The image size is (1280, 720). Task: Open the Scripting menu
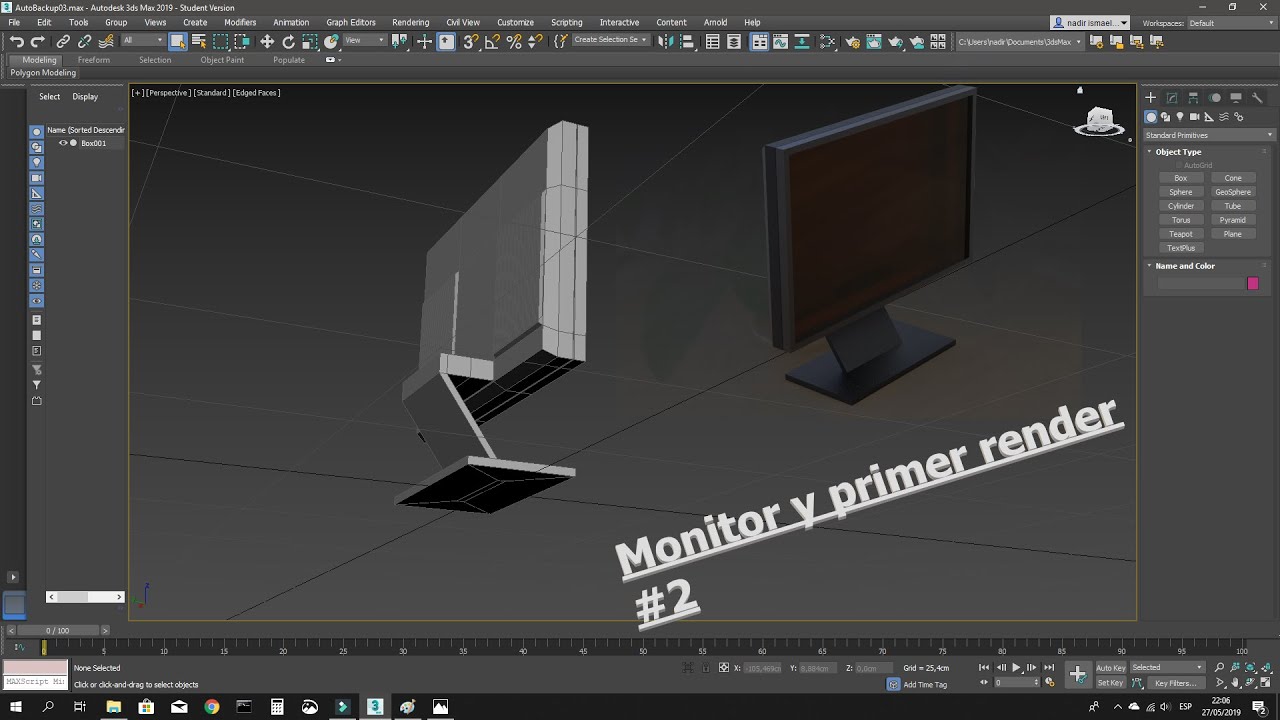567,22
